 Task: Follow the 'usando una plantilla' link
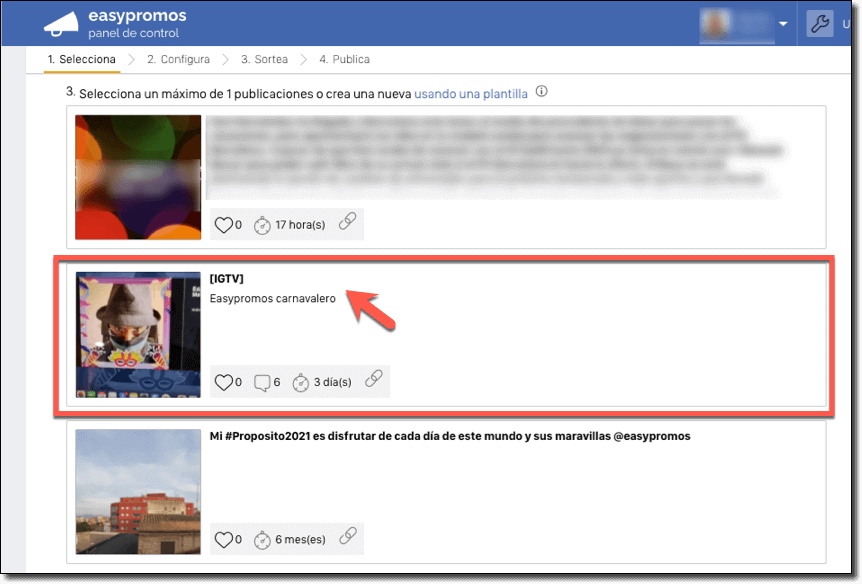click(x=471, y=93)
